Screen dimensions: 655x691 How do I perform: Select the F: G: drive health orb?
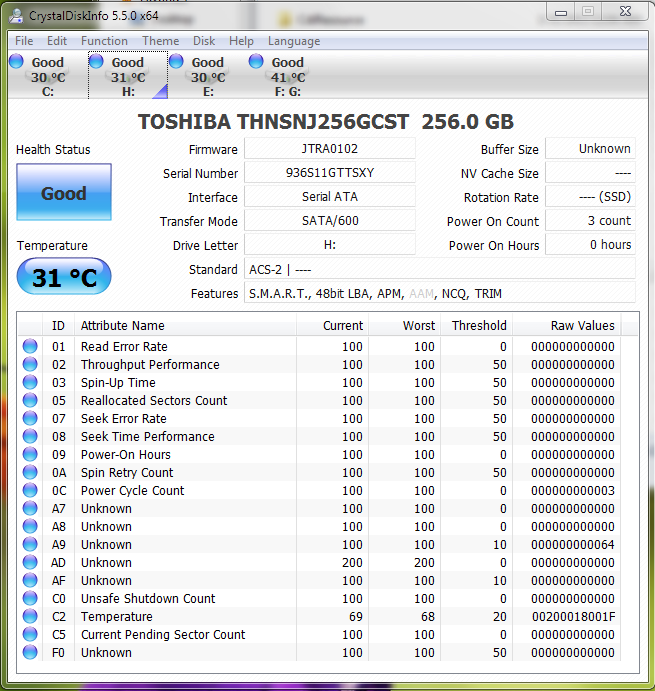pos(256,62)
